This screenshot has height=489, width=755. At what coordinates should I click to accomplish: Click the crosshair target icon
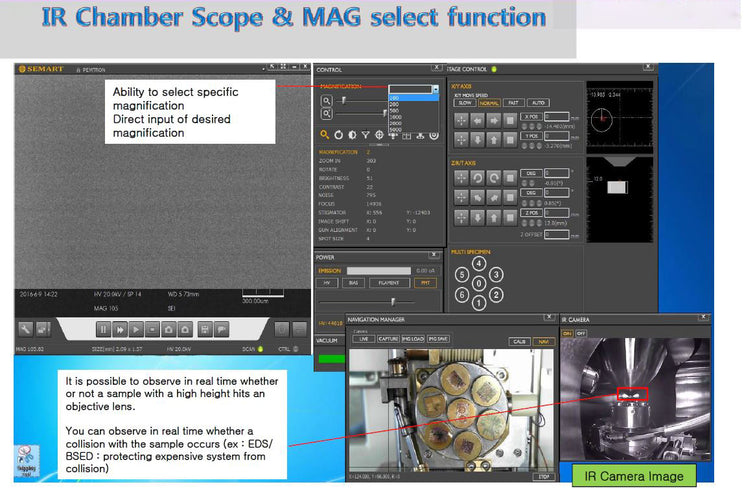point(379,135)
